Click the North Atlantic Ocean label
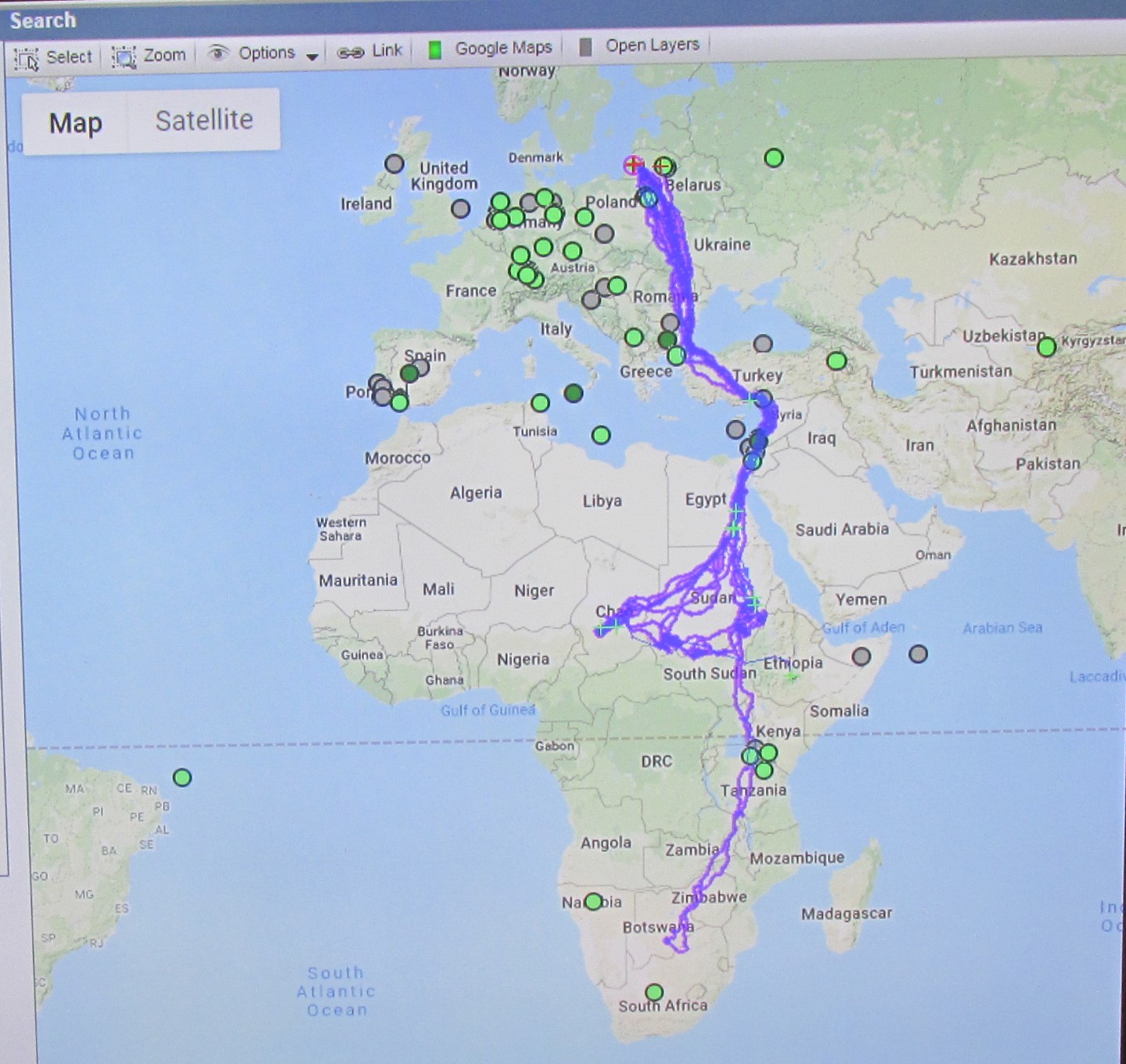1126x1064 pixels. coord(103,433)
